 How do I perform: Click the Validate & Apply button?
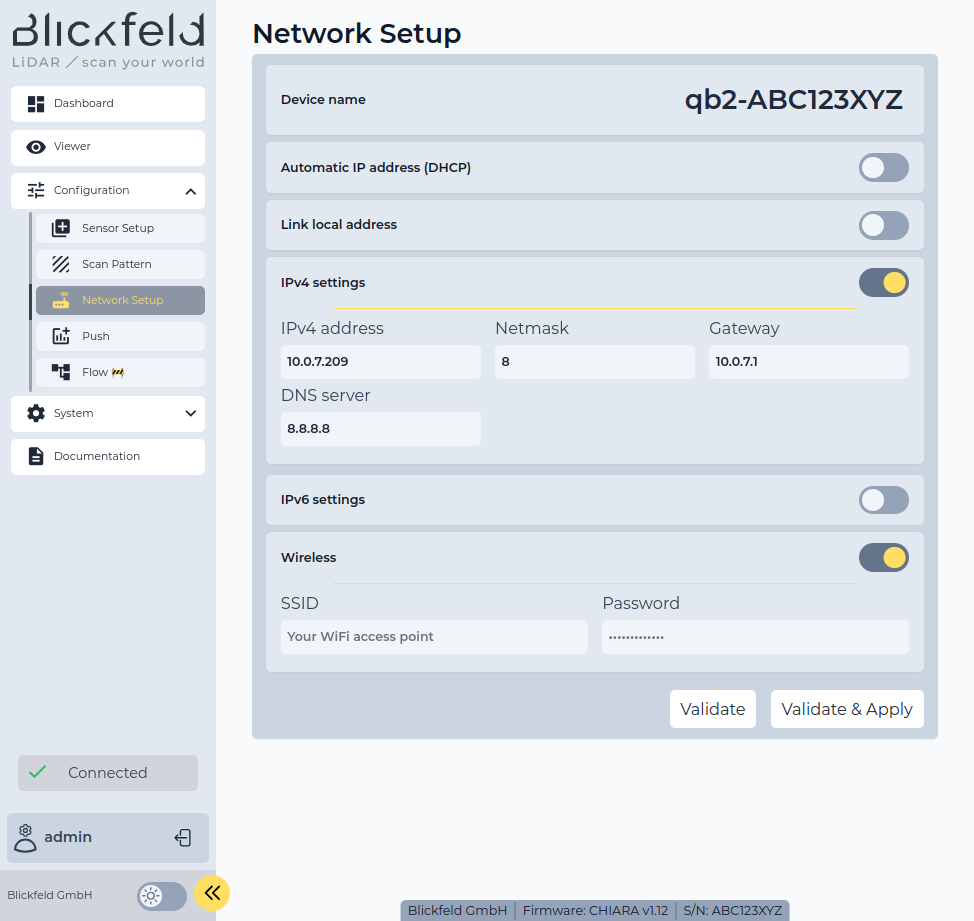(x=847, y=709)
